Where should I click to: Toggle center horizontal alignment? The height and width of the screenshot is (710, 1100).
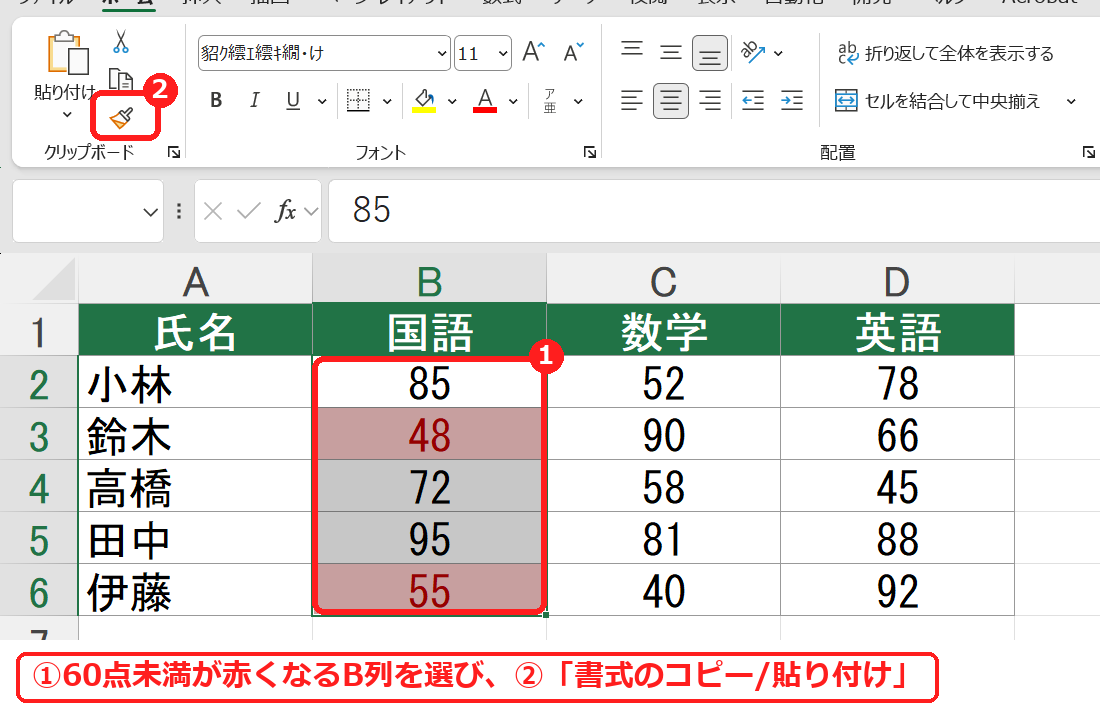click(671, 101)
